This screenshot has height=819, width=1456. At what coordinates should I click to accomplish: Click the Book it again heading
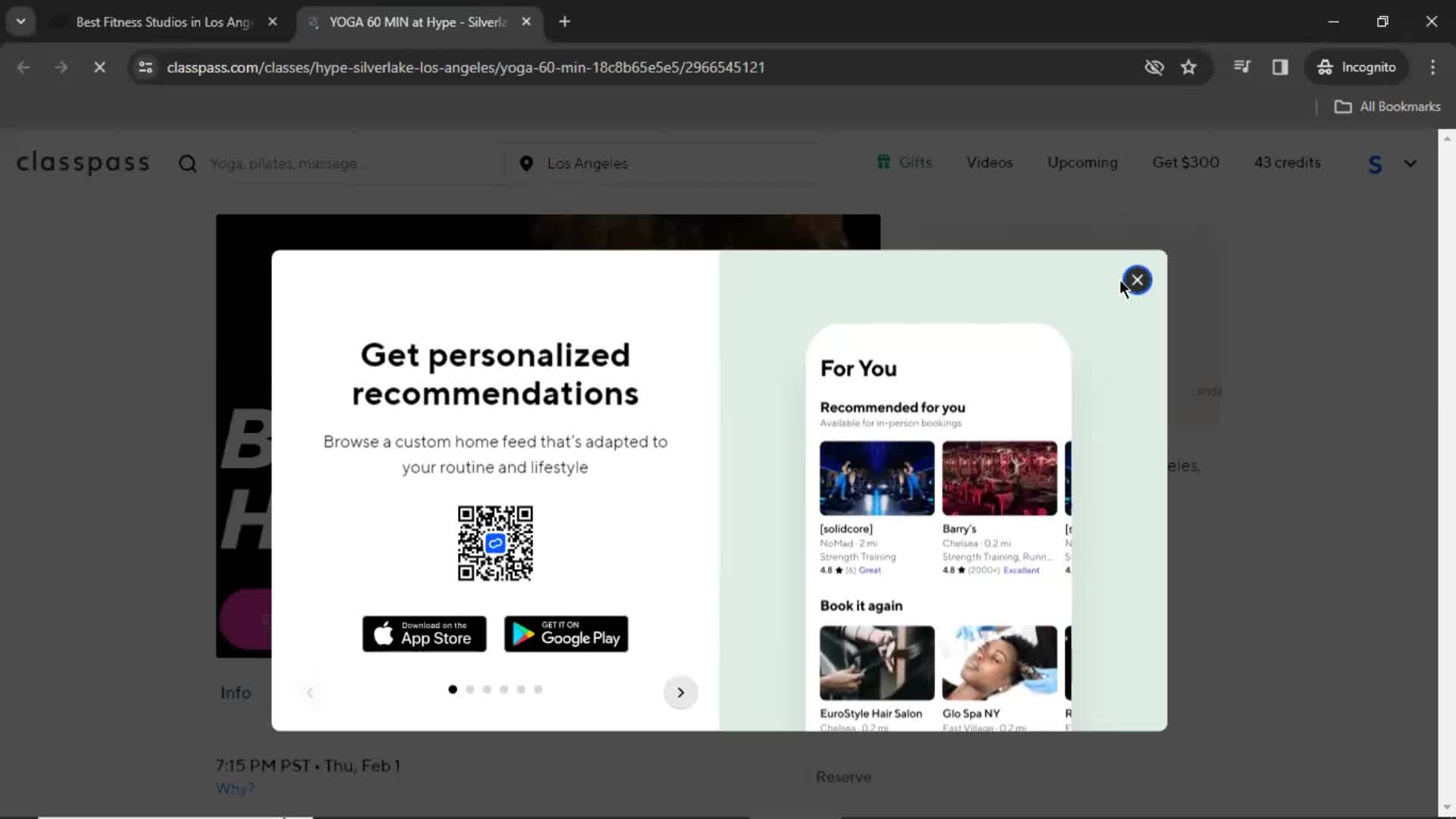861,606
